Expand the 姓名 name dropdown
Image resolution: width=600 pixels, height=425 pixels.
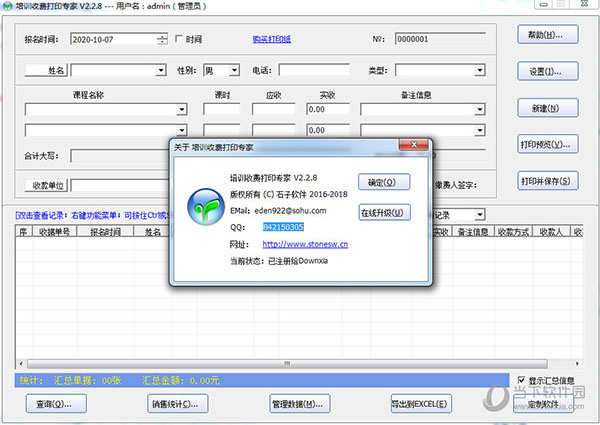click(x=161, y=70)
